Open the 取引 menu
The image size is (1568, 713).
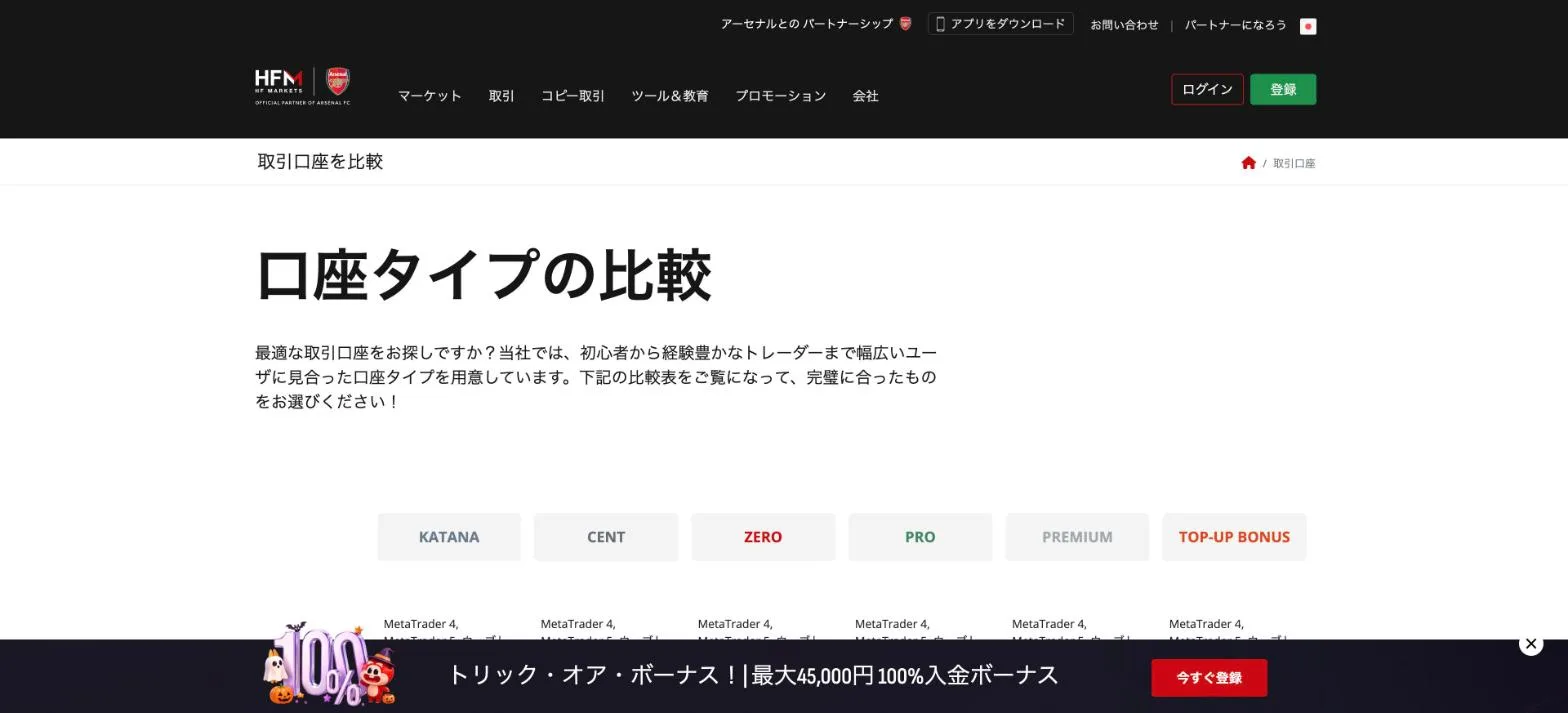[x=501, y=96]
